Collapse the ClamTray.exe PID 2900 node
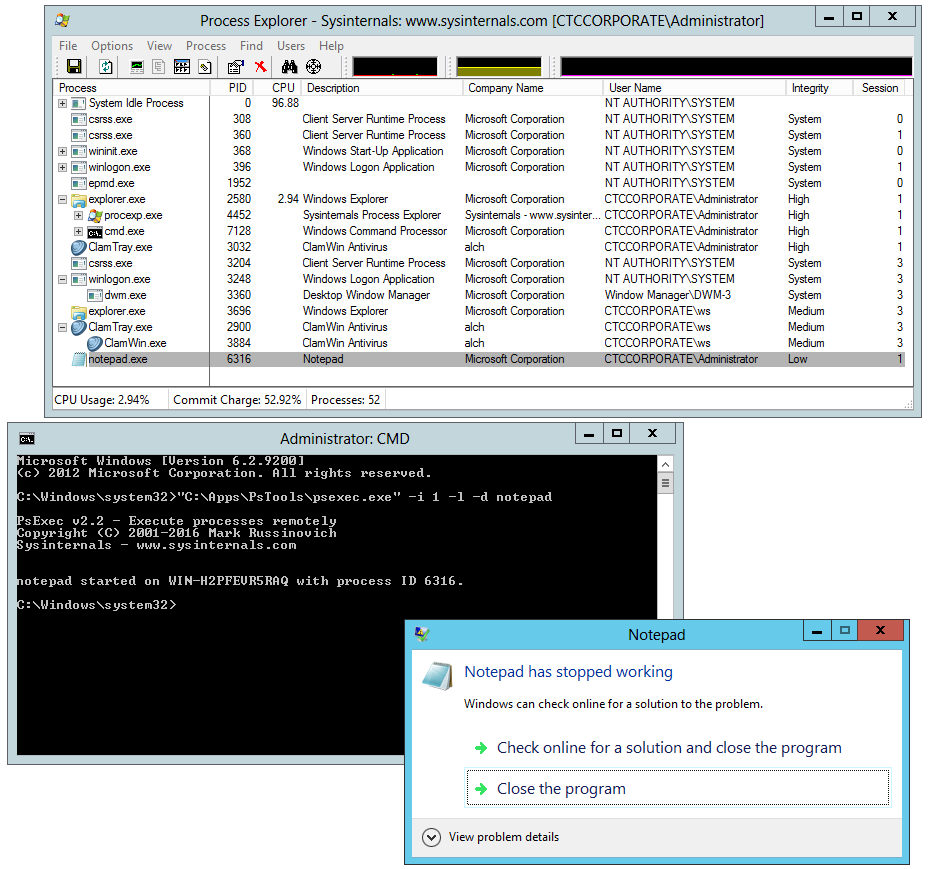Viewport: 929px width, 869px height. [62, 328]
